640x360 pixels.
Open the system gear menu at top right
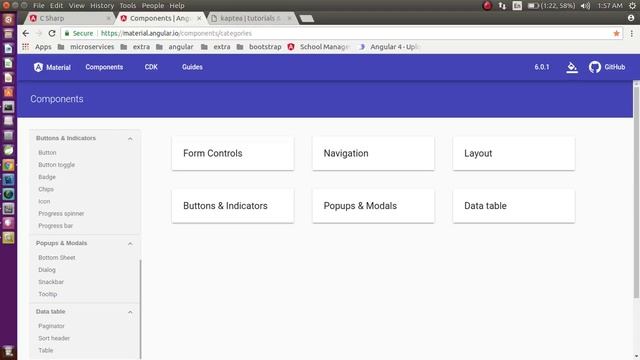(x=632, y=6)
